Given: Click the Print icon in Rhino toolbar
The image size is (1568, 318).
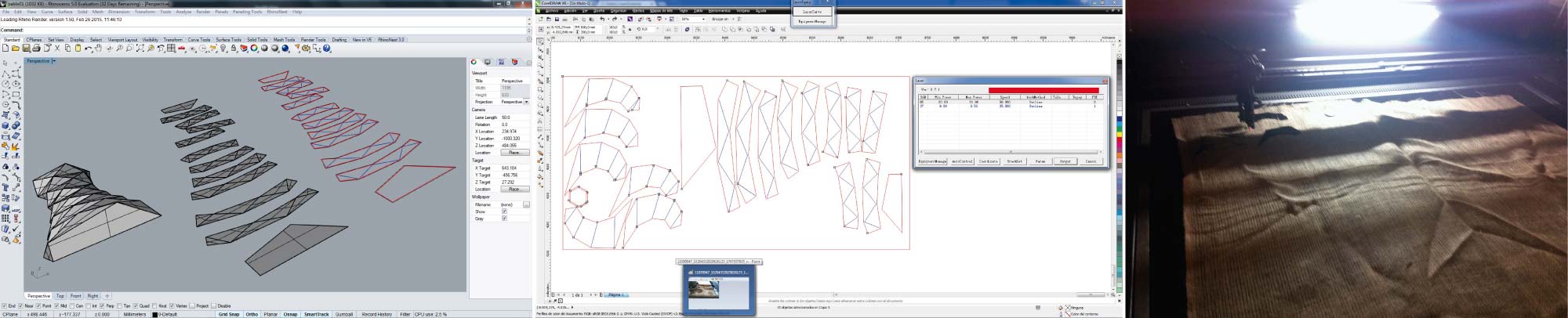Looking at the screenshot, I should point(36,48).
